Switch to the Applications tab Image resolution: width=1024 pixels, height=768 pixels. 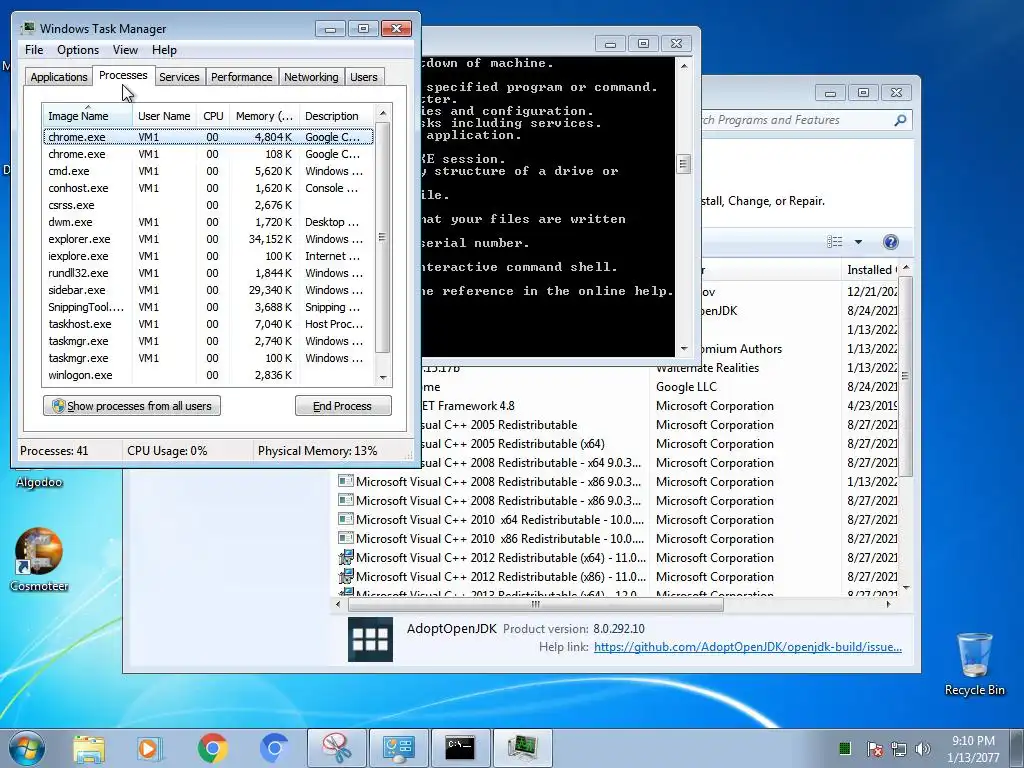pos(59,76)
